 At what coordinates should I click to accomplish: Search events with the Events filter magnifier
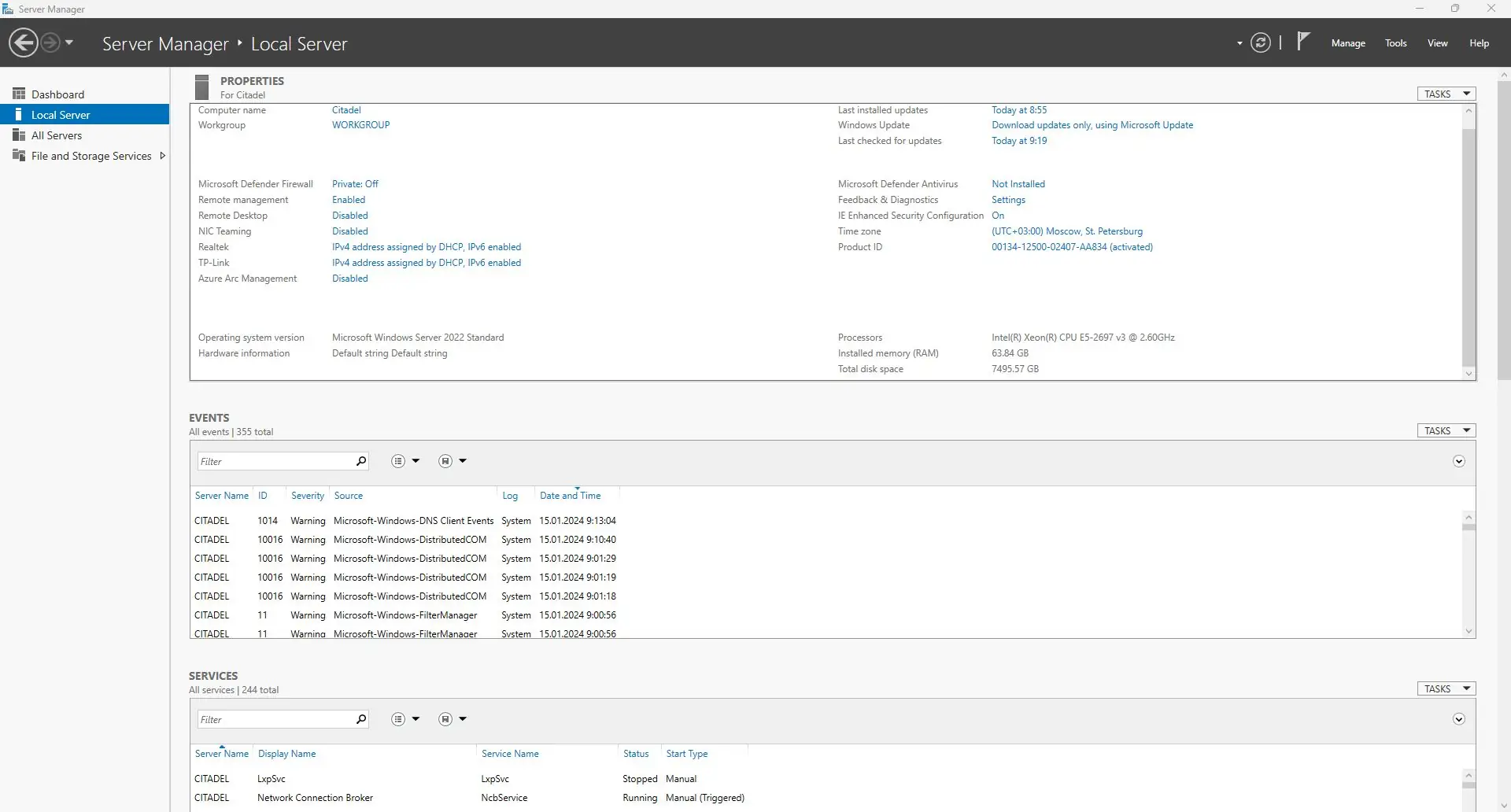[361, 461]
